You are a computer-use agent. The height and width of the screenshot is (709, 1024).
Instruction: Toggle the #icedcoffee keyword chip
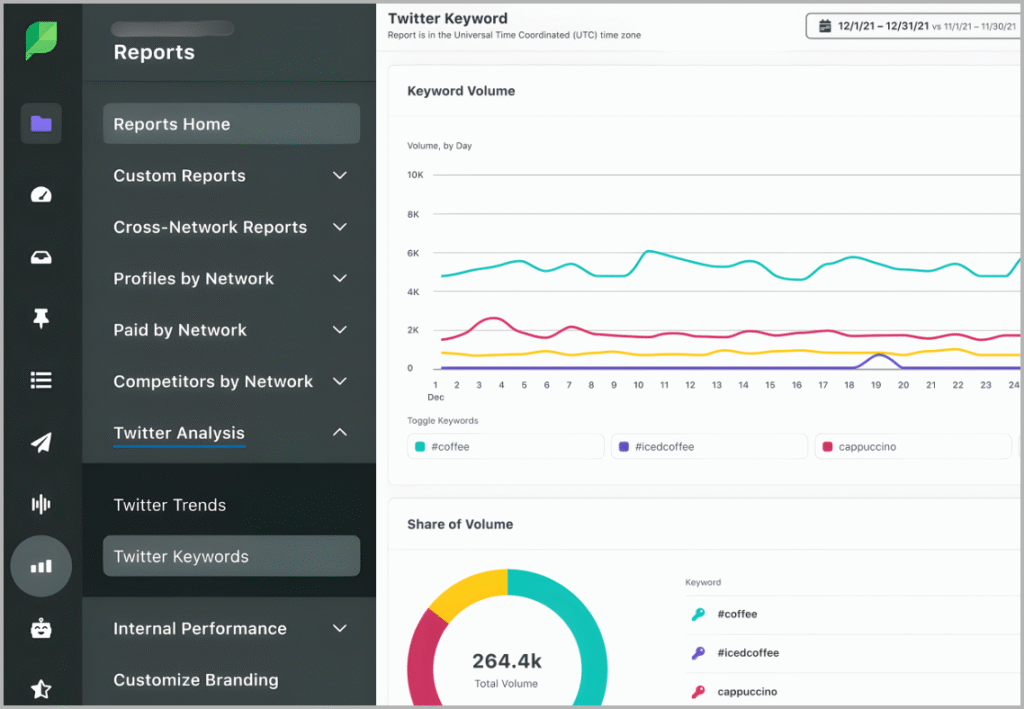[x=709, y=446]
